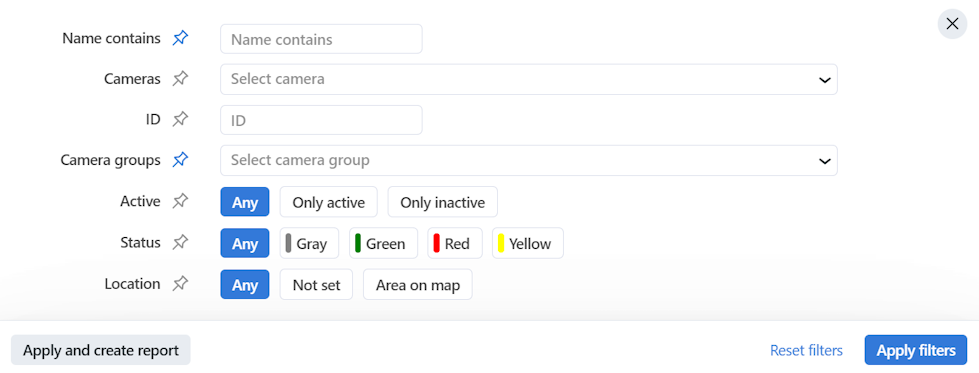Close the filter panel with the X
979x373 pixels.
pos(952,24)
